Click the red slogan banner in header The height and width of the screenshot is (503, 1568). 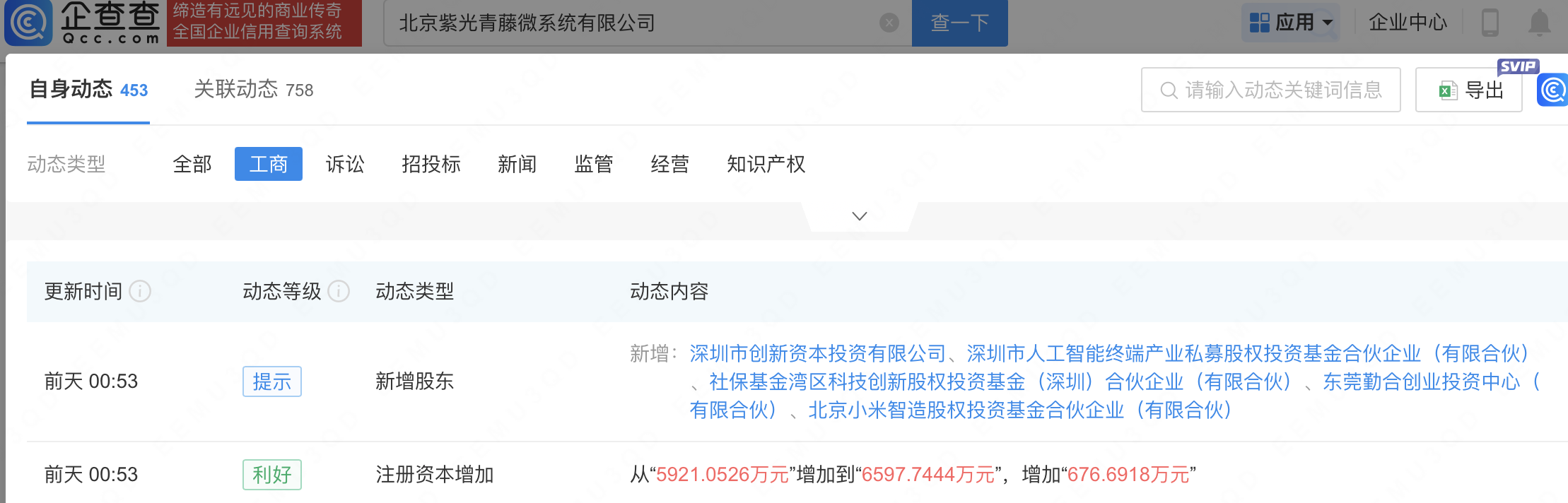(264, 23)
